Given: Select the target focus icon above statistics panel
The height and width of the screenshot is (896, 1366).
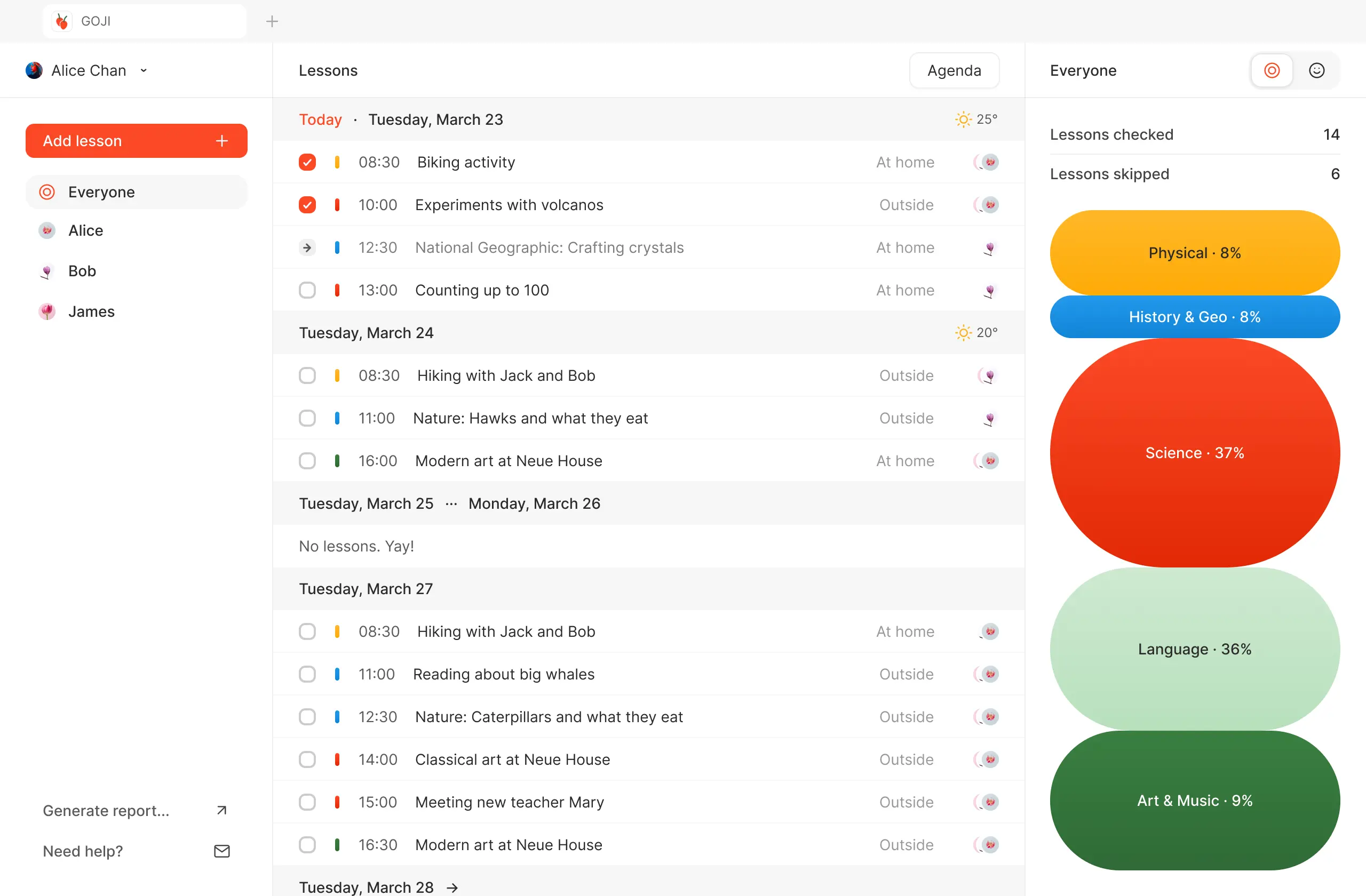Looking at the screenshot, I should 1272,70.
